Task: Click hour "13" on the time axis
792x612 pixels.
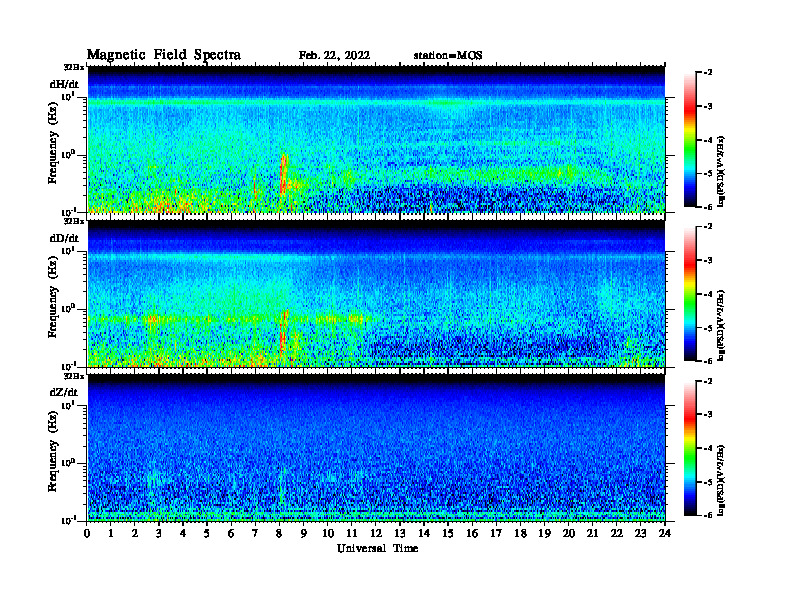Action: 400,534
